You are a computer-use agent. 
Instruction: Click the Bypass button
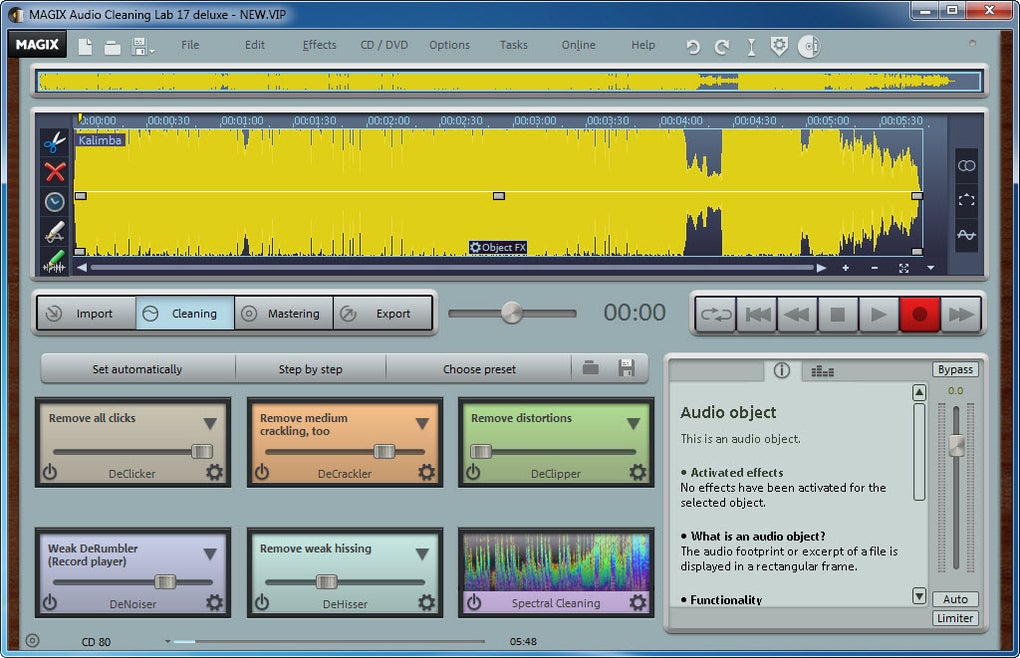[x=955, y=370]
